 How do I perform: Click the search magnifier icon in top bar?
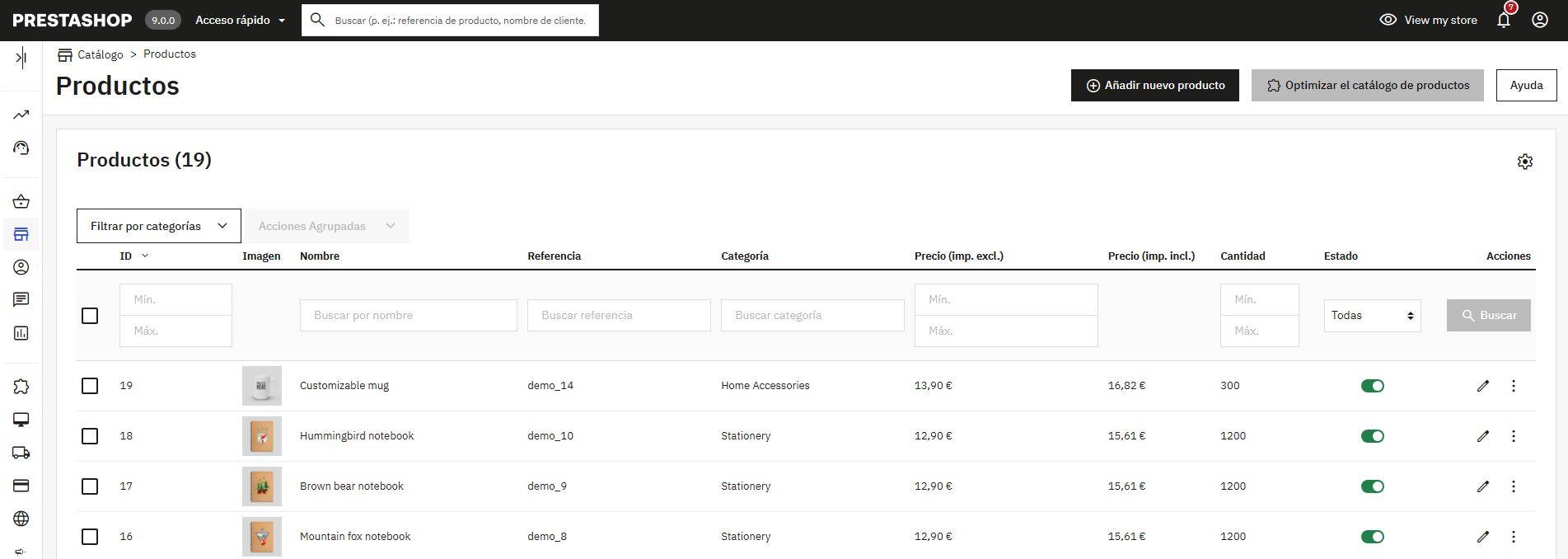click(317, 20)
